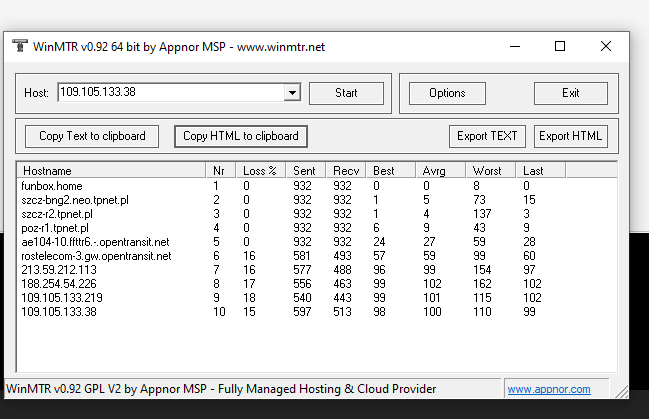
Task: Select the 188.254.54.226 hop row
Action: coord(317,284)
